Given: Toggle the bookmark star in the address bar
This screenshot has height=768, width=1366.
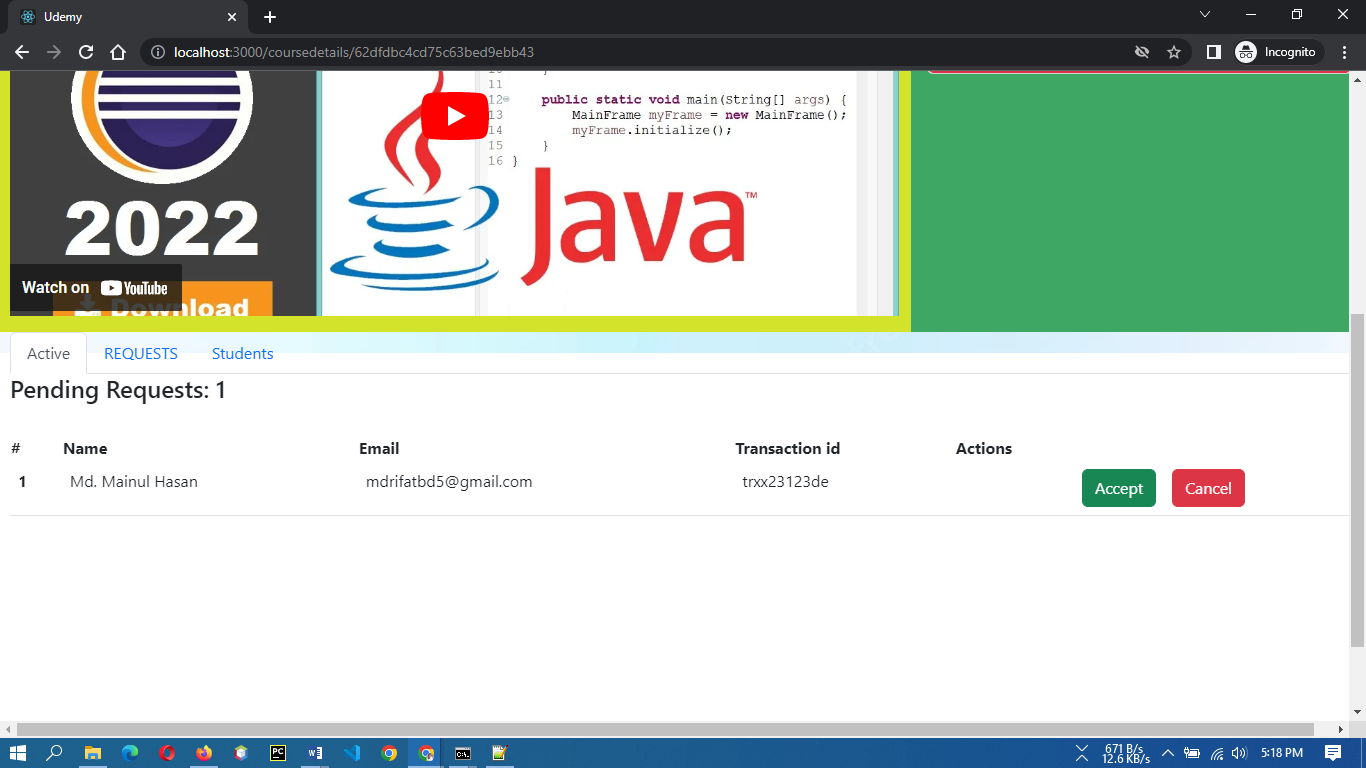Looking at the screenshot, I should pyautogui.click(x=1173, y=52).
